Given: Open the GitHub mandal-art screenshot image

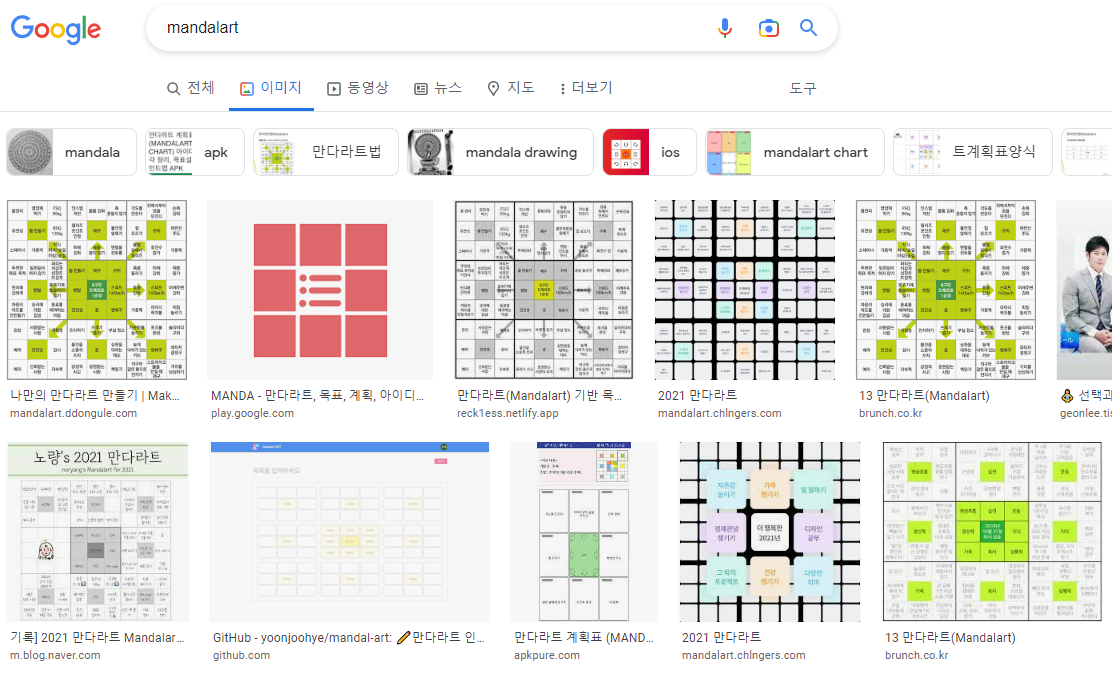Looking at the screenshot, I should point(350,532).
